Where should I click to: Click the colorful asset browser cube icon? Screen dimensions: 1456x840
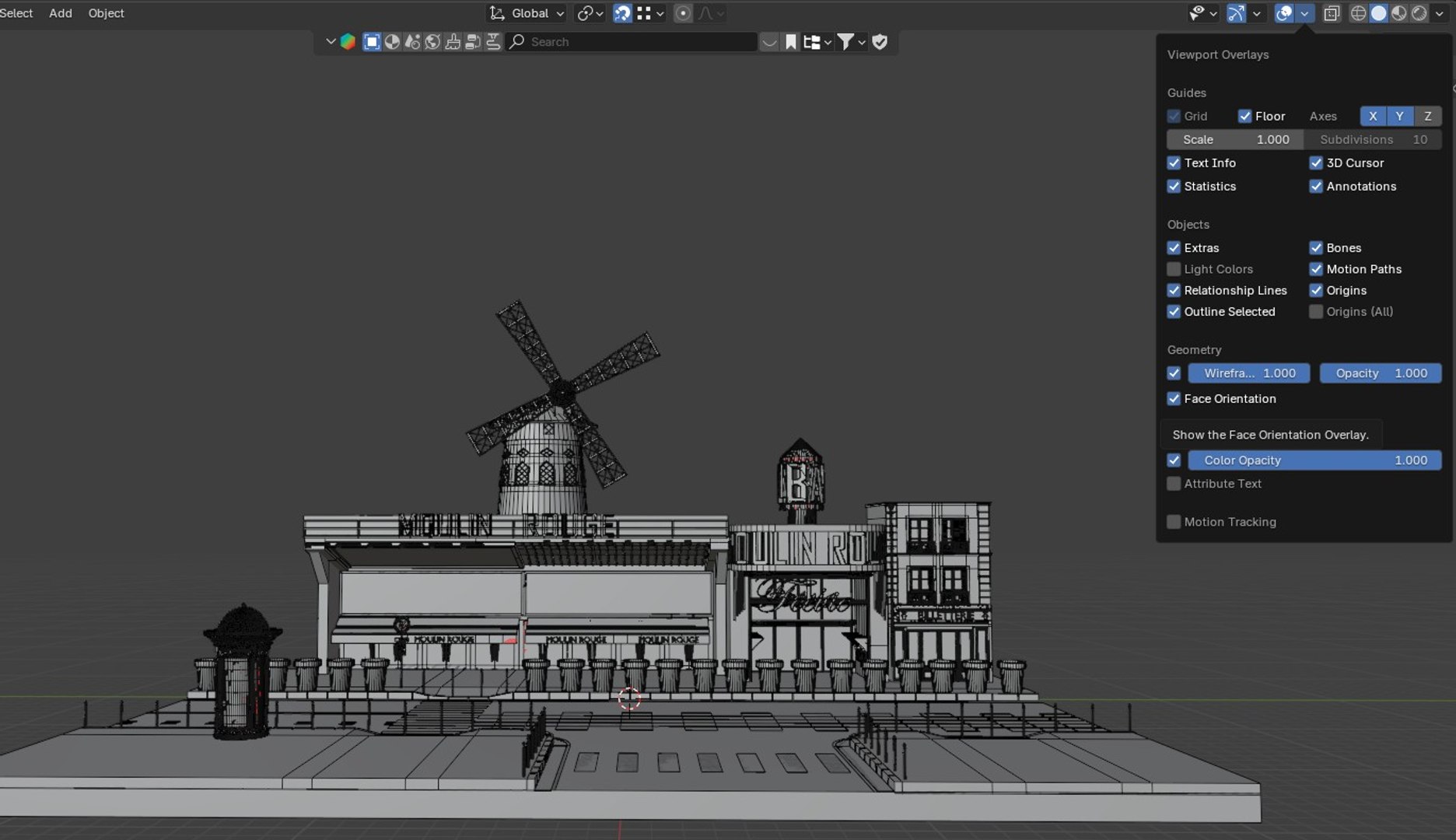(x=348, y=42)
